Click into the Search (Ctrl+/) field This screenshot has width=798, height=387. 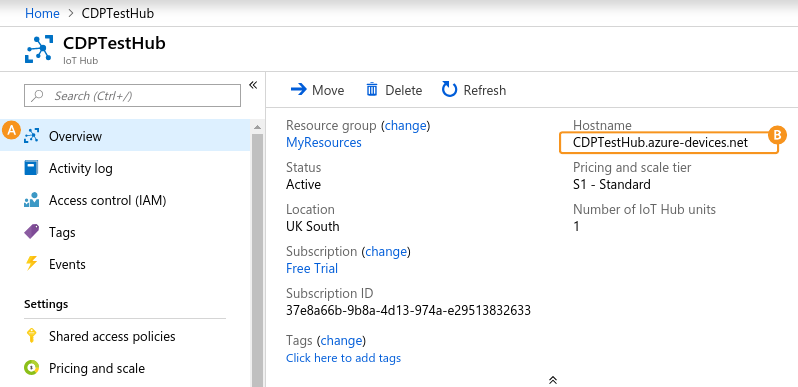132,96
